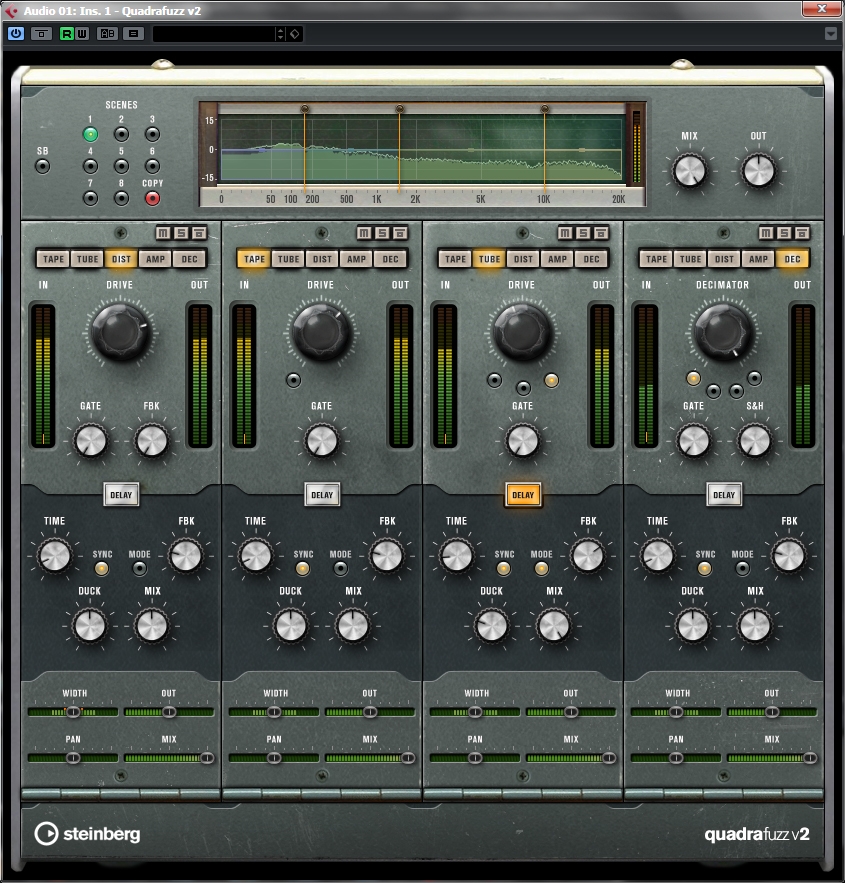Click band 4 S&H knob
The image size is (845, 883).
[754, 441]
